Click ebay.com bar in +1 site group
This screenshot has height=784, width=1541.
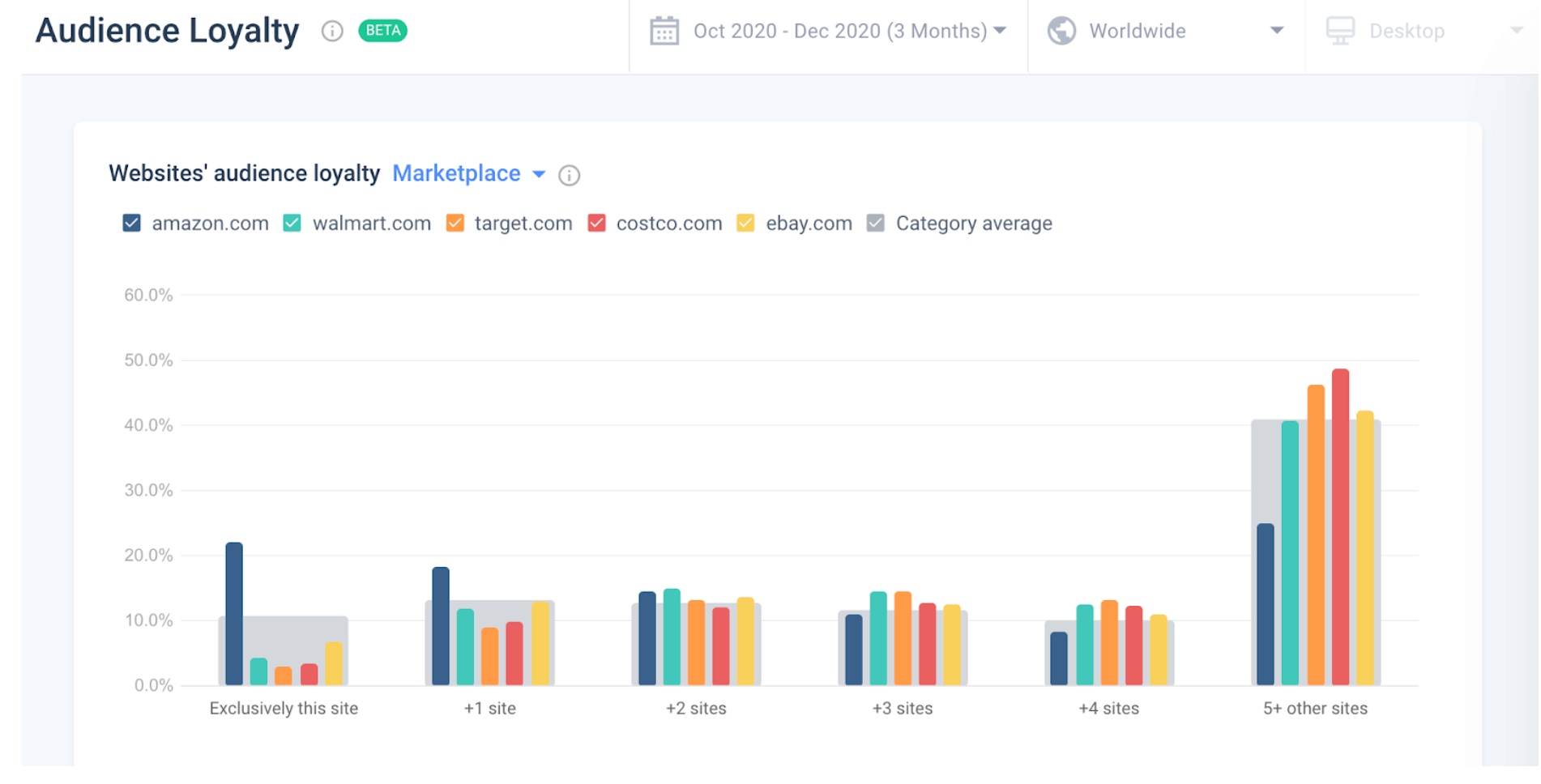click(x=540, y=643)
